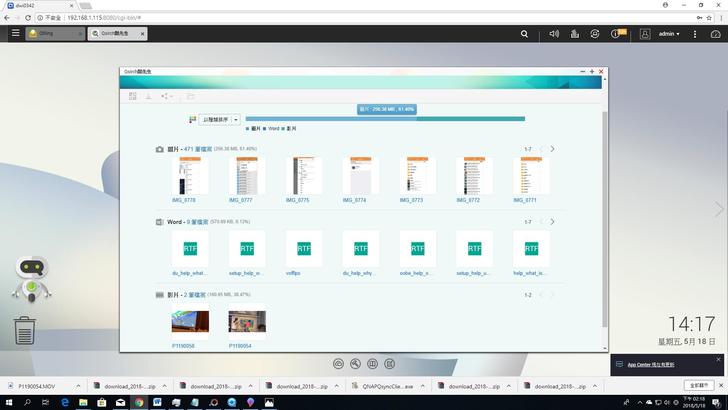Open Windows Start menu

coord(9,403)
